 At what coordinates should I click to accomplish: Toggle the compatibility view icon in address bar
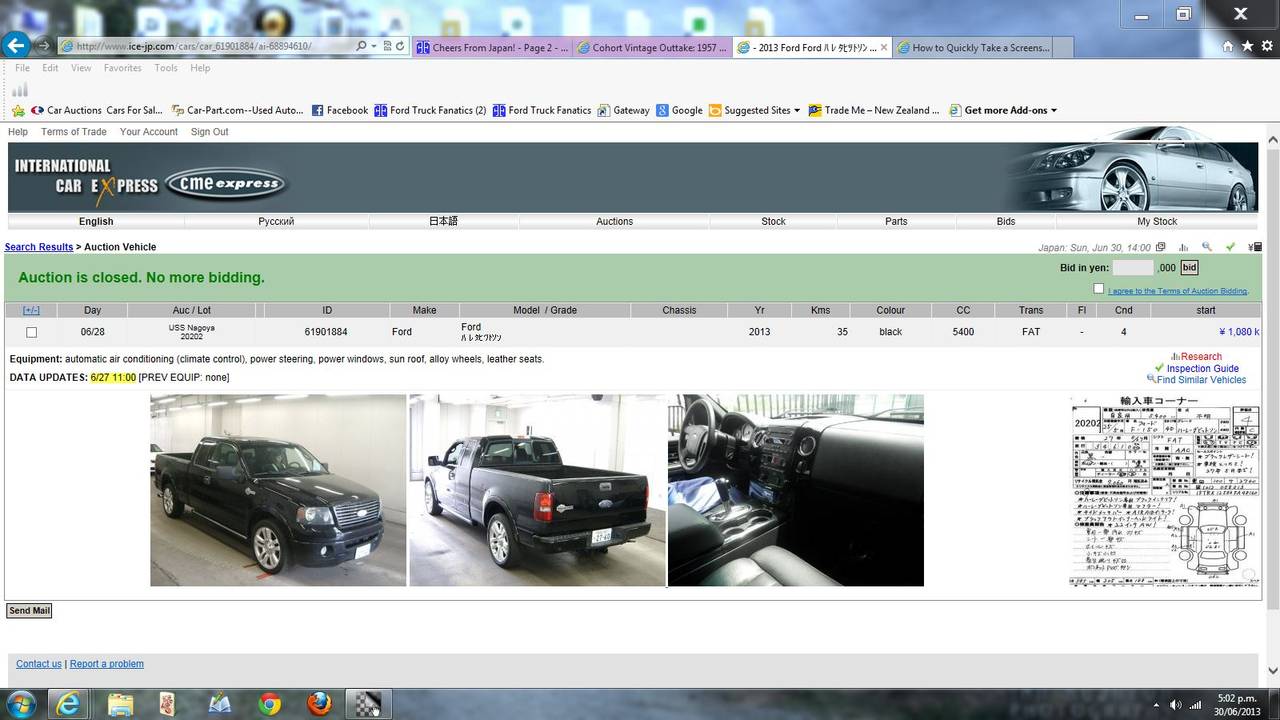click(387, 46)
